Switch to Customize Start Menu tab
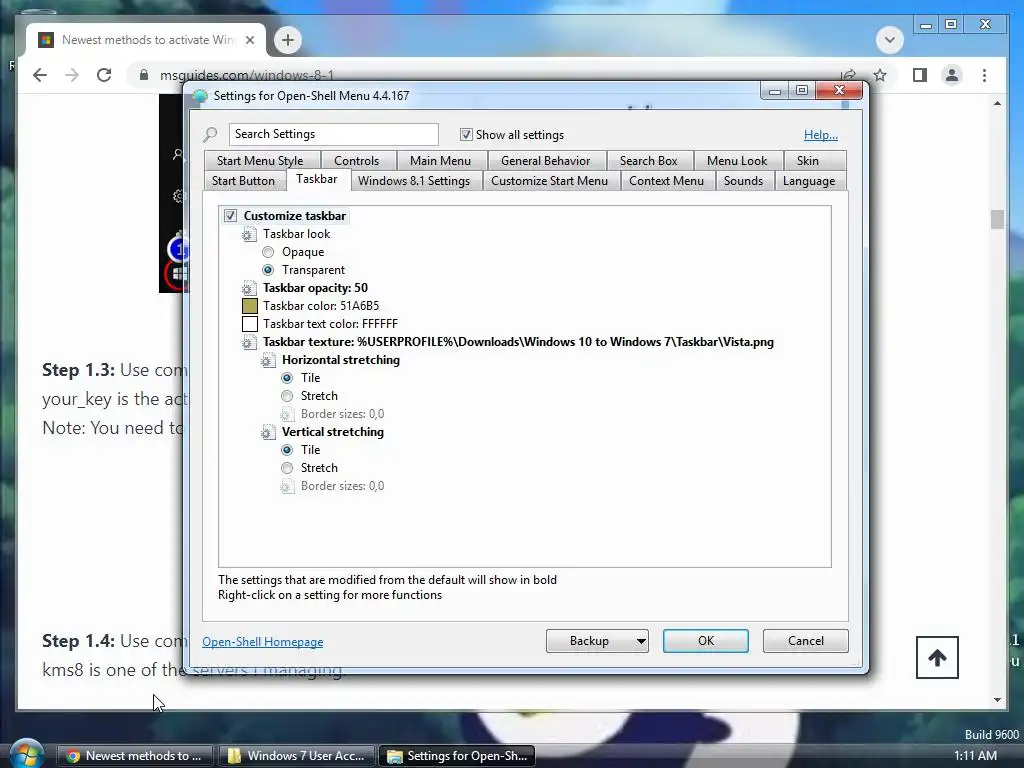Viewport: 1024px width, 768px height. tap(549, 181)
